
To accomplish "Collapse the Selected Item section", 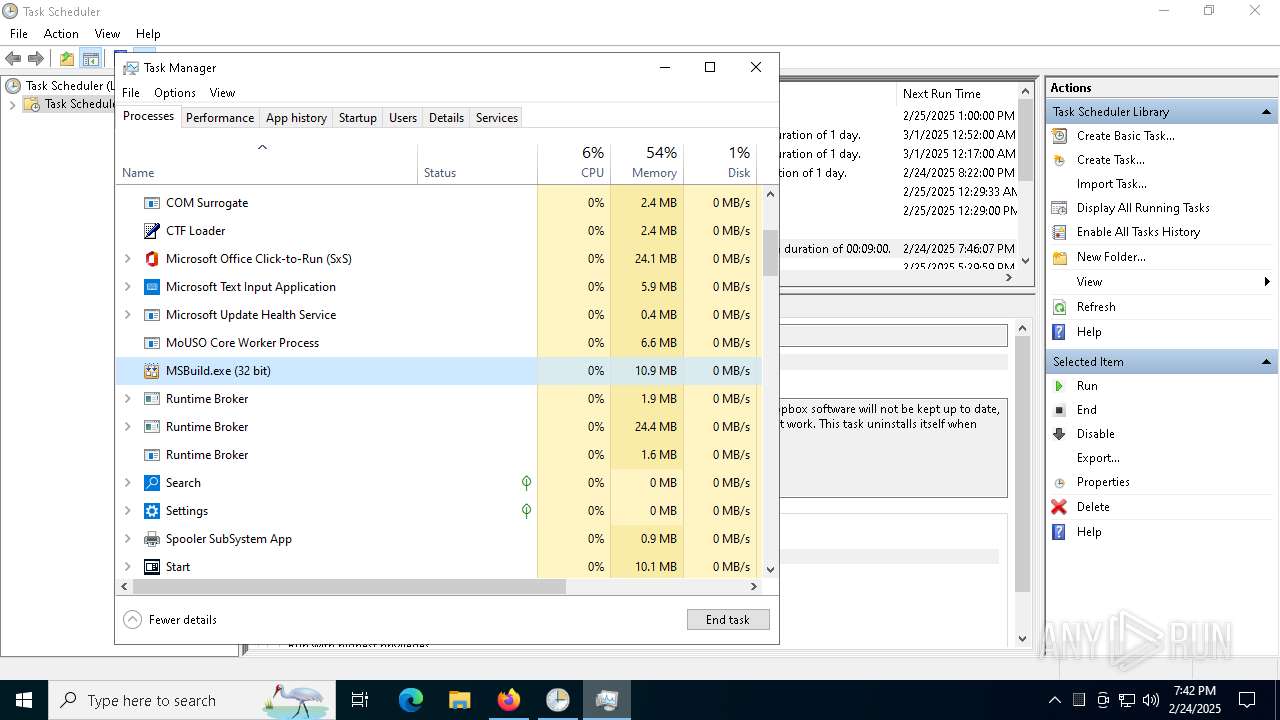I will tap(1267, 362).
